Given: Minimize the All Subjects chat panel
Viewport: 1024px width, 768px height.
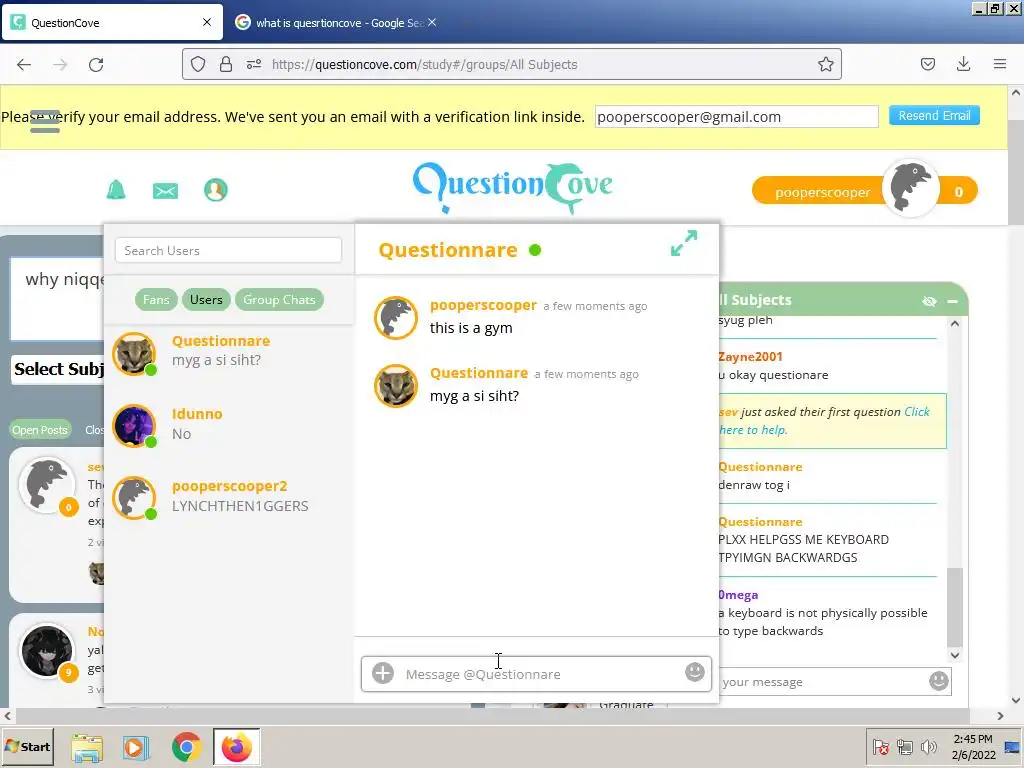Looking at the screenshot, I should (x=952, y=301).
